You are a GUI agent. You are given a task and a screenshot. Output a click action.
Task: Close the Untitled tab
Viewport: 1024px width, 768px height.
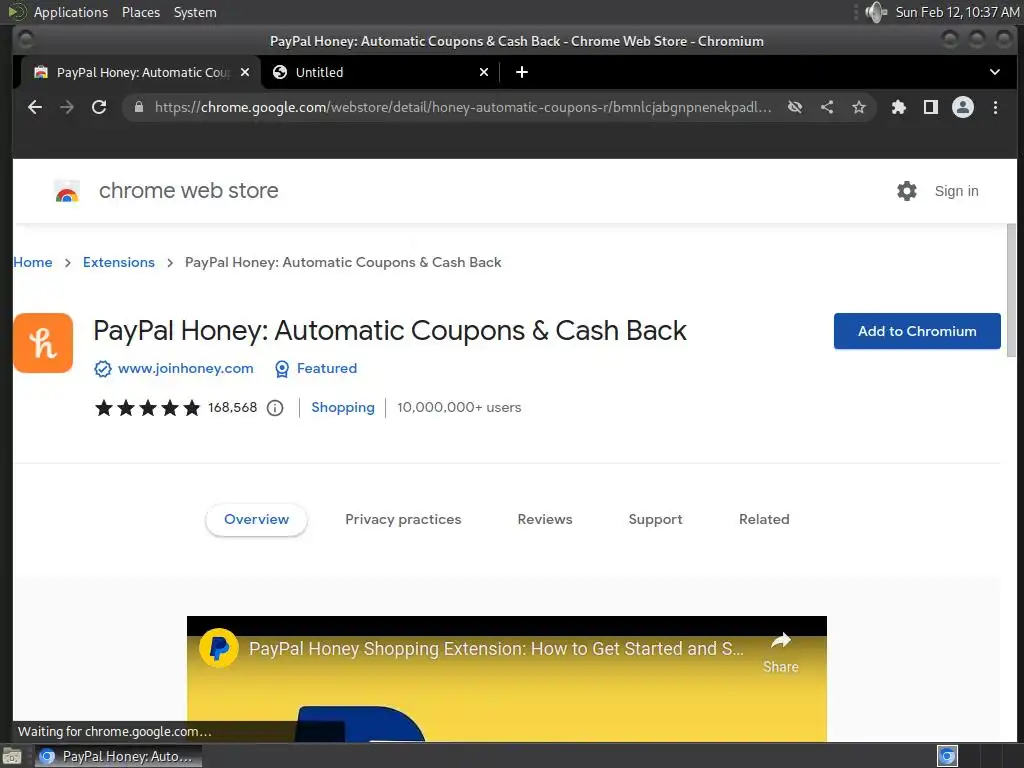click(x=484, y=72)
